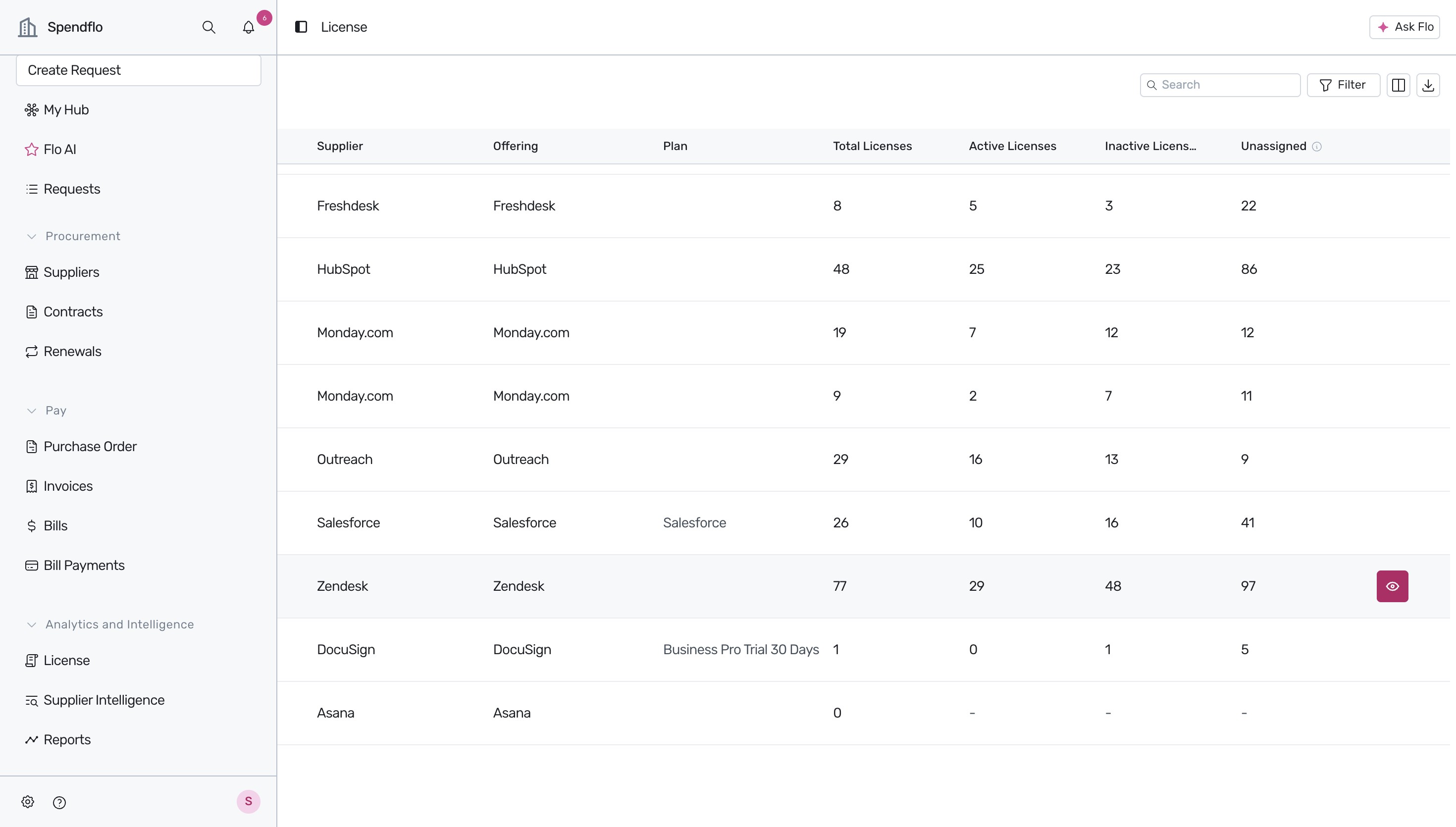Click the Inactive Licenses column header
The width and height of the screenshot is (1456, 827).
pyautogui.click(x=1150, y=146)
